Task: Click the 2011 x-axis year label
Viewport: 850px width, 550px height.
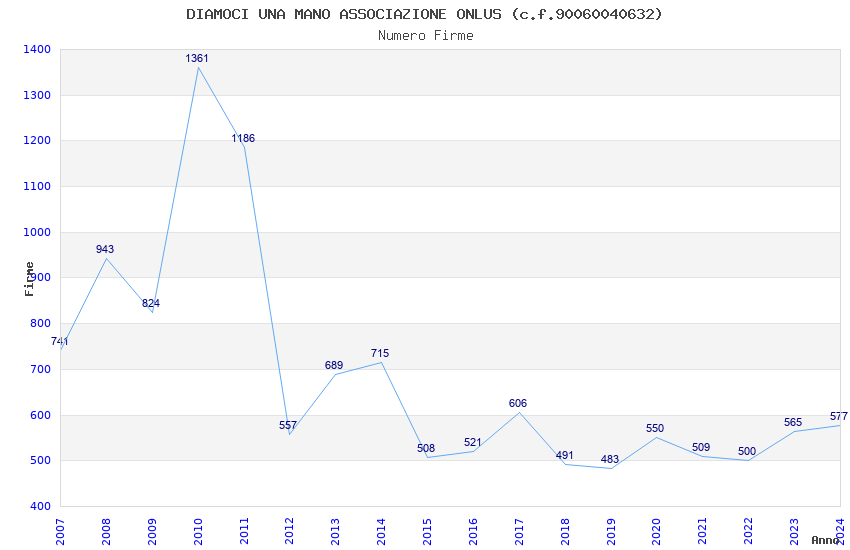Action: (244, 532)
